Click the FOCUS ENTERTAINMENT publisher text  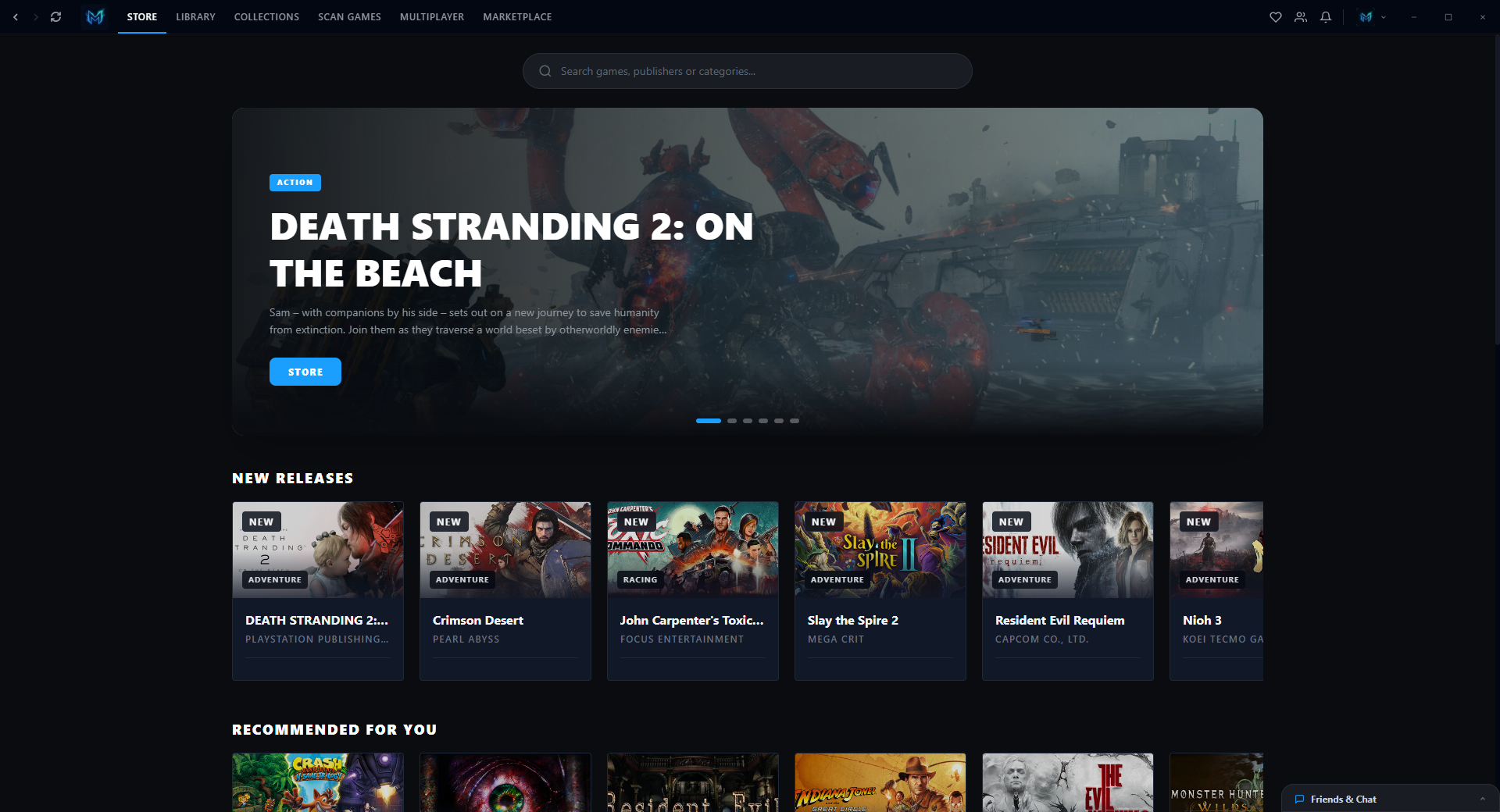(682, 639)
